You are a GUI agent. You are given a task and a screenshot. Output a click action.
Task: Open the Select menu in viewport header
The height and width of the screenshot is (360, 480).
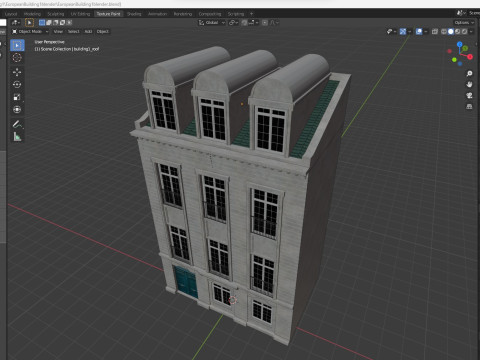point(74,31)
